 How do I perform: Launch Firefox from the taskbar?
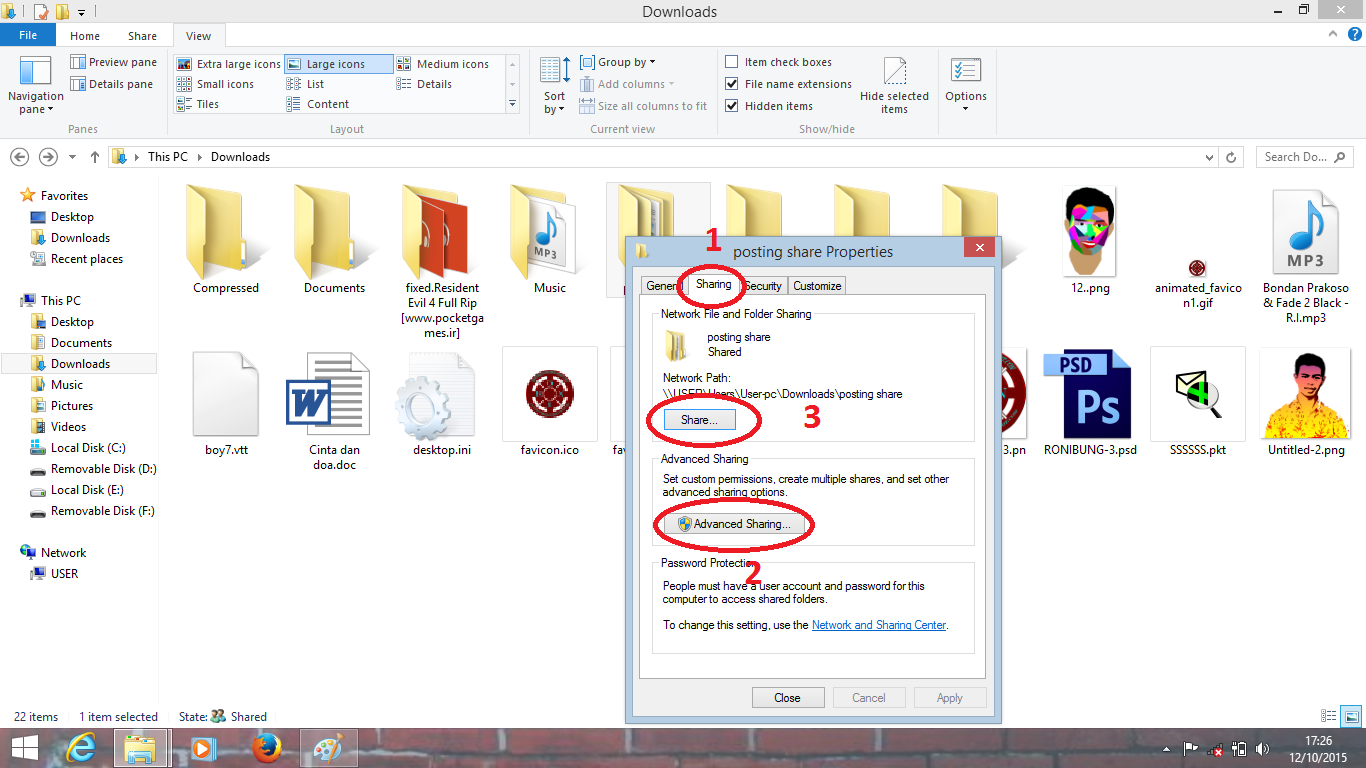coord(268,748)
